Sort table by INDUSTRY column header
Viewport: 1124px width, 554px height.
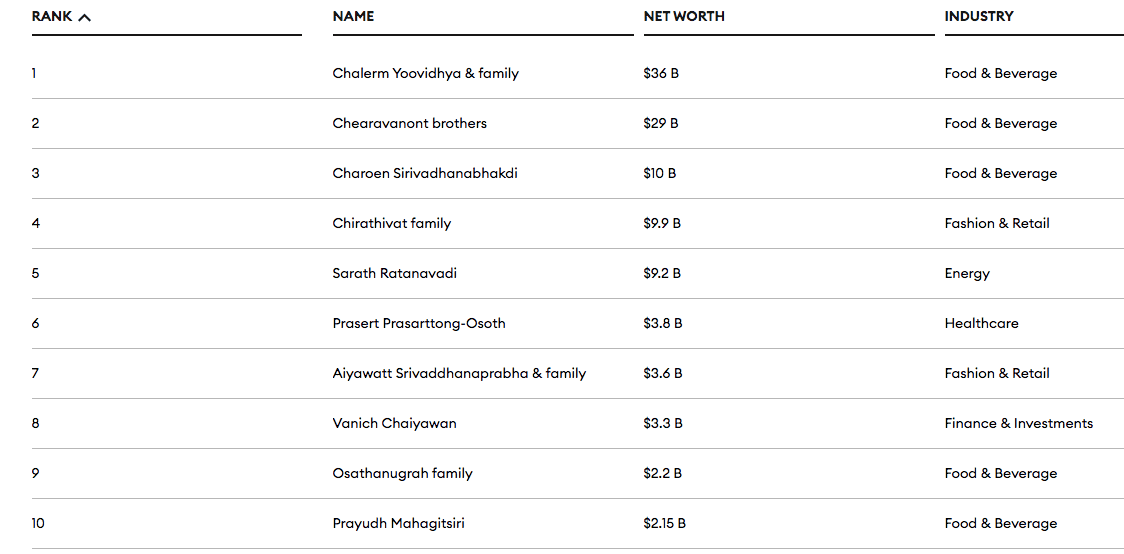[x=979, y=16]
